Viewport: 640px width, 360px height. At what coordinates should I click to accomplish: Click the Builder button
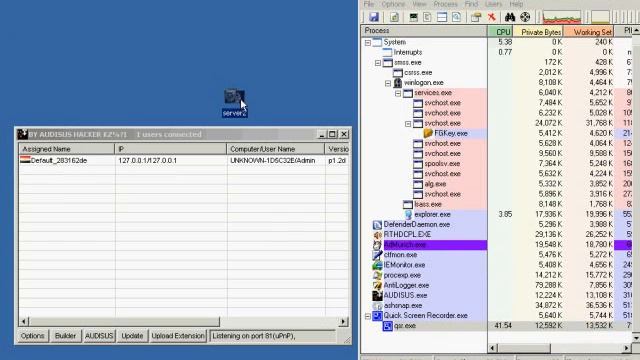(x=65, y=336)
